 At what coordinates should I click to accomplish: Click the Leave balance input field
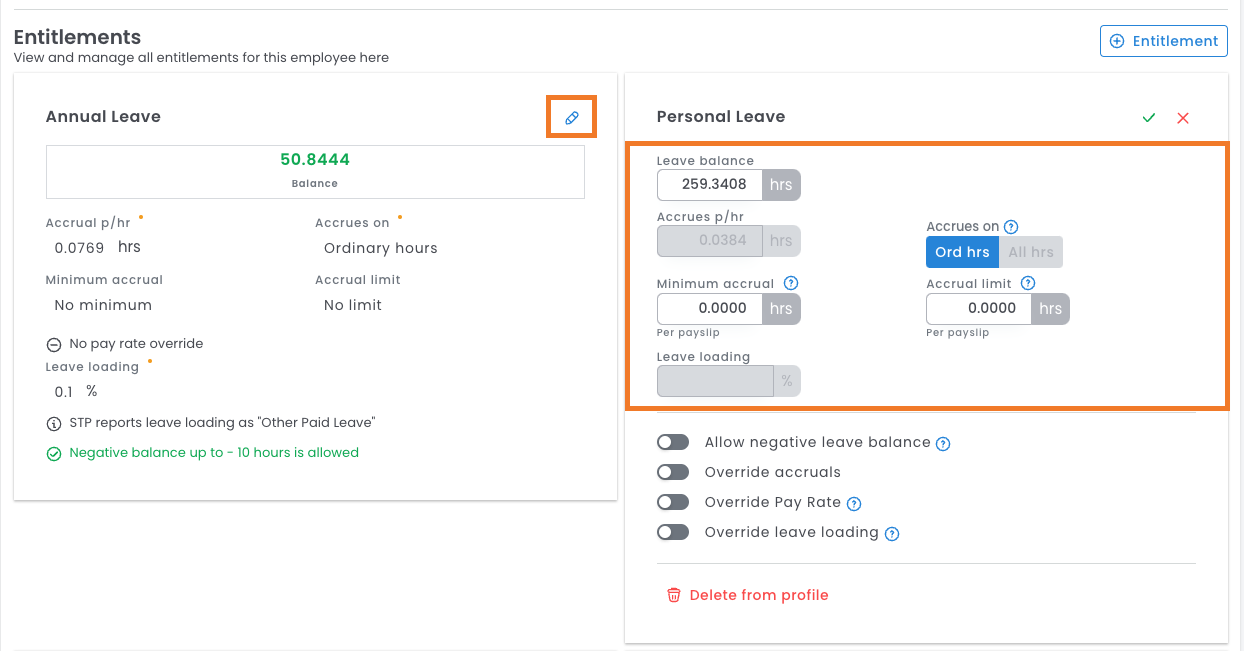(x=710, y=185)
